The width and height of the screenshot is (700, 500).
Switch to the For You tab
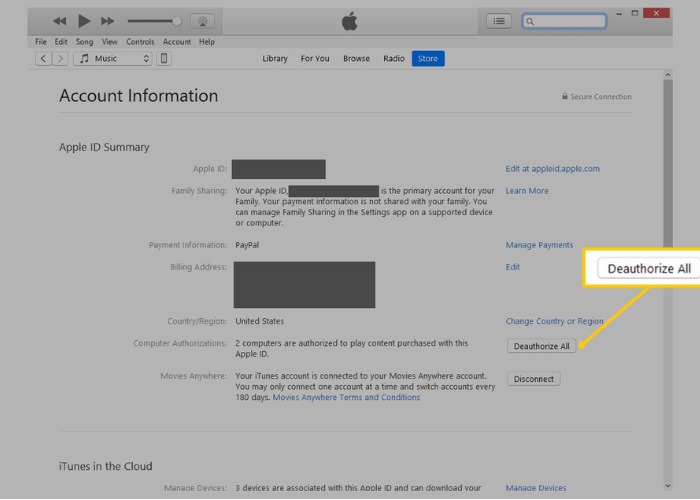[315, 58]
